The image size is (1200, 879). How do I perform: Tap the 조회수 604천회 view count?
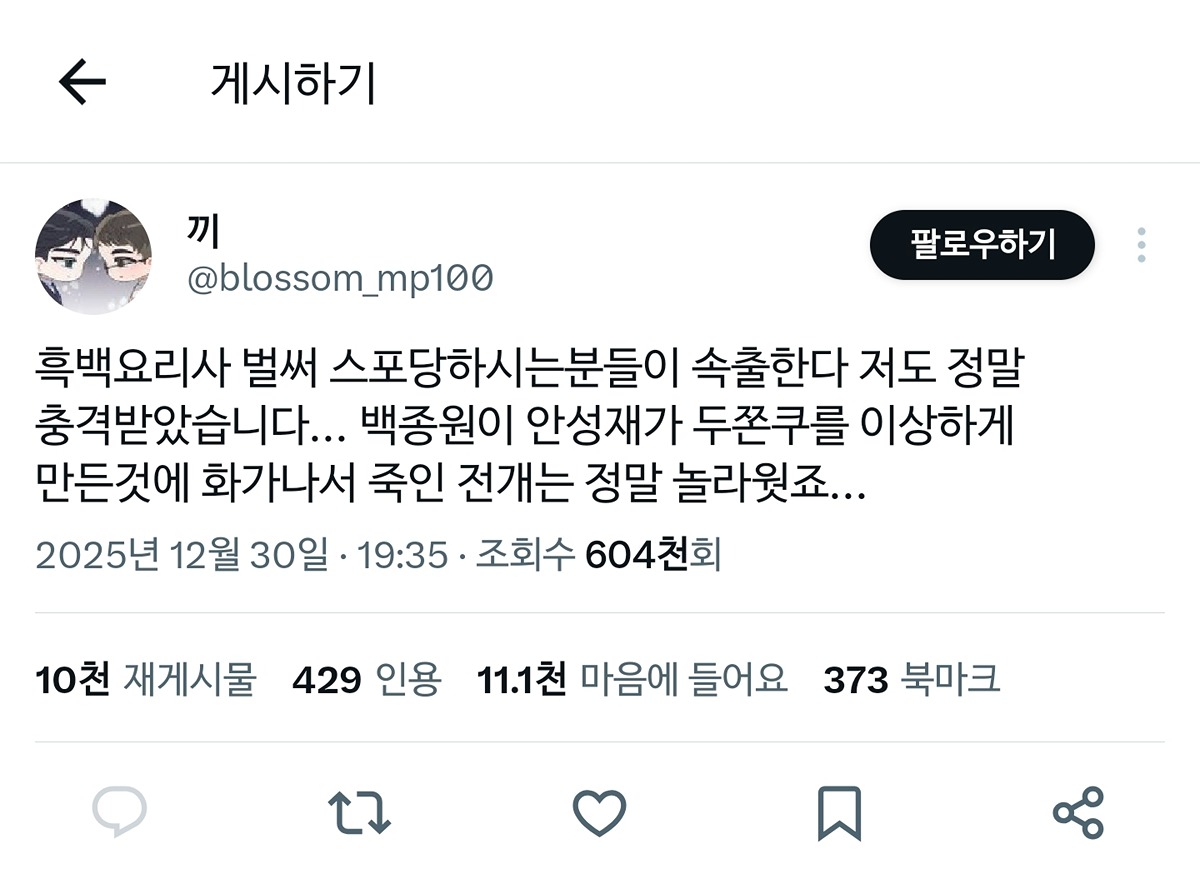pyautogui.click(x=597, y=554)
